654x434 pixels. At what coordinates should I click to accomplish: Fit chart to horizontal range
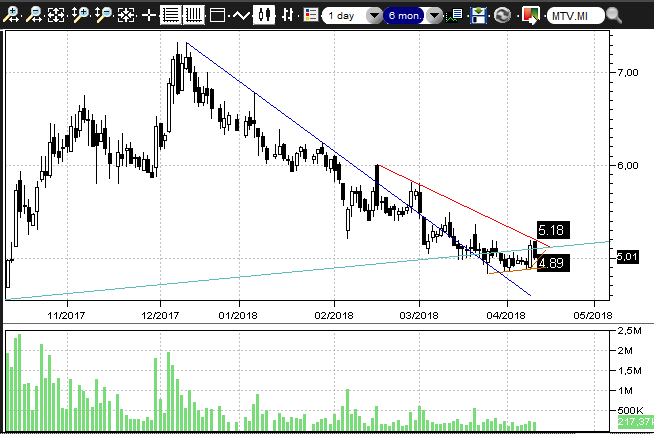coord(57,16)
